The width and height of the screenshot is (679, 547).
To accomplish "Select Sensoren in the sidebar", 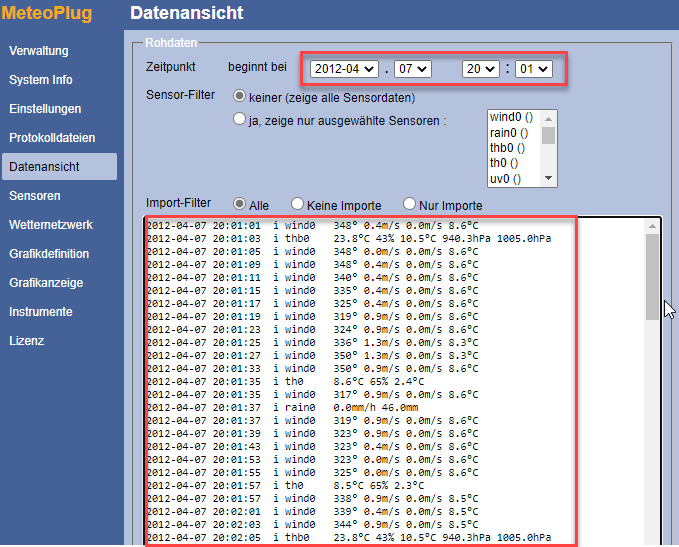I will [35, 196].
